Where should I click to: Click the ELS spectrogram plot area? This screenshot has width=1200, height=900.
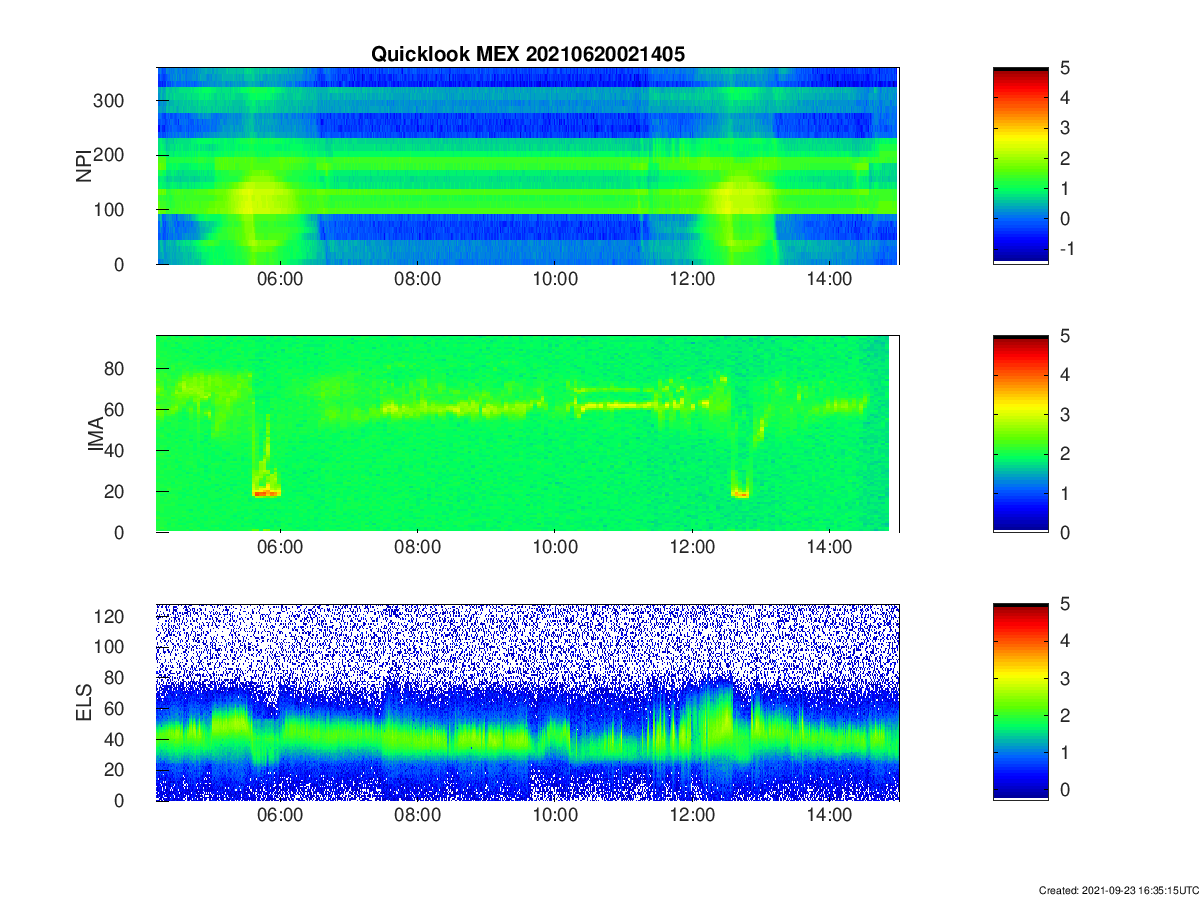pos(528,702)
